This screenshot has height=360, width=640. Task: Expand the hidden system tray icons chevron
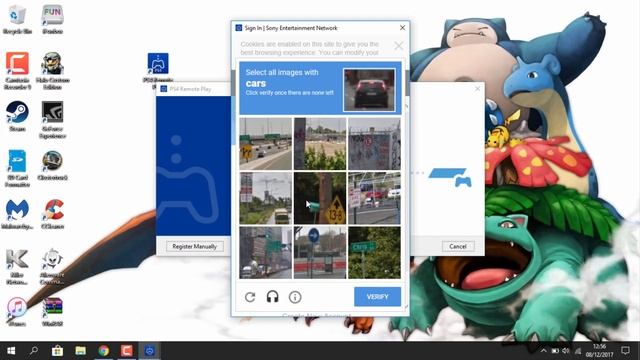[x=543, y=351]
